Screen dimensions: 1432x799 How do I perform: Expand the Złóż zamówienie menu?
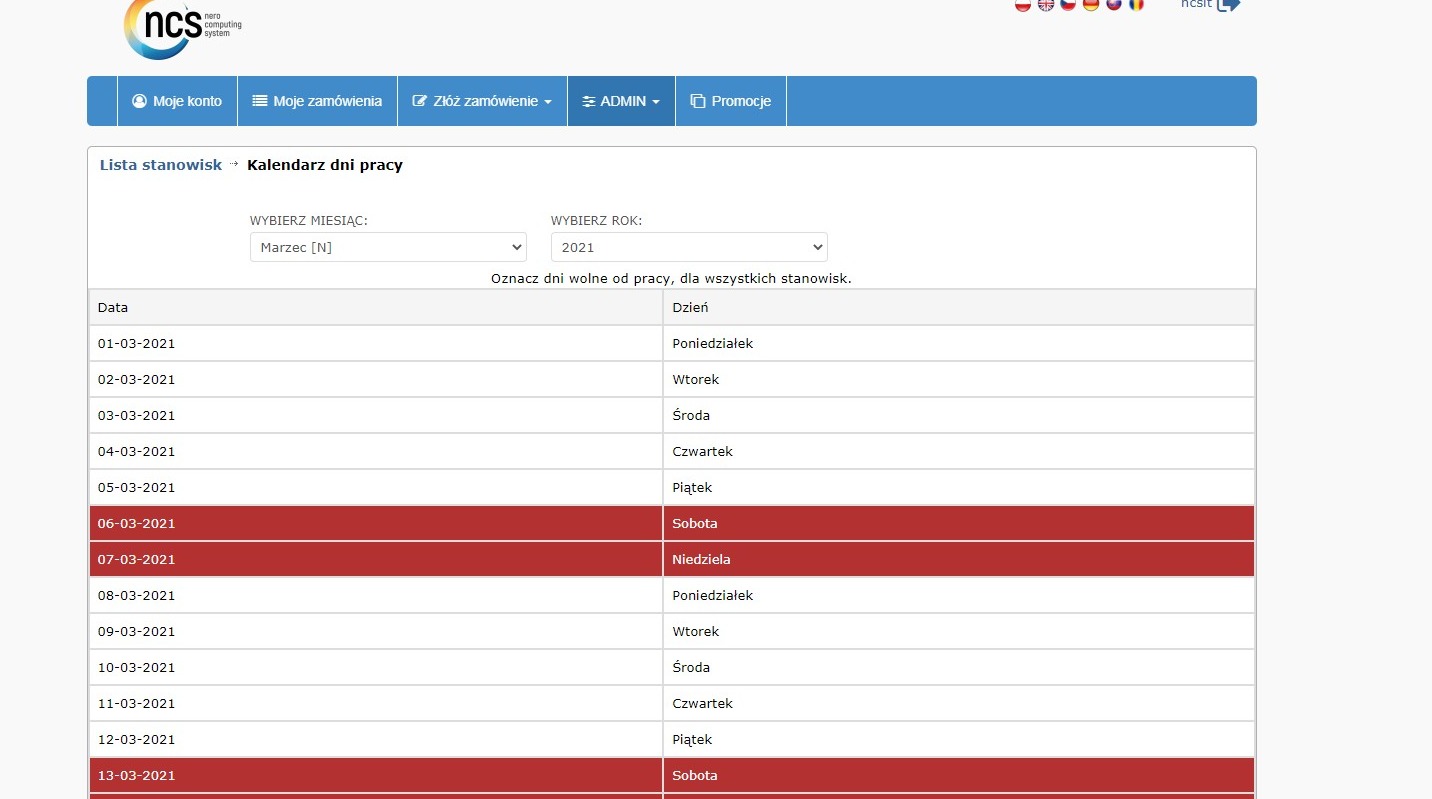pyautogui.click(x=482, y=101)
